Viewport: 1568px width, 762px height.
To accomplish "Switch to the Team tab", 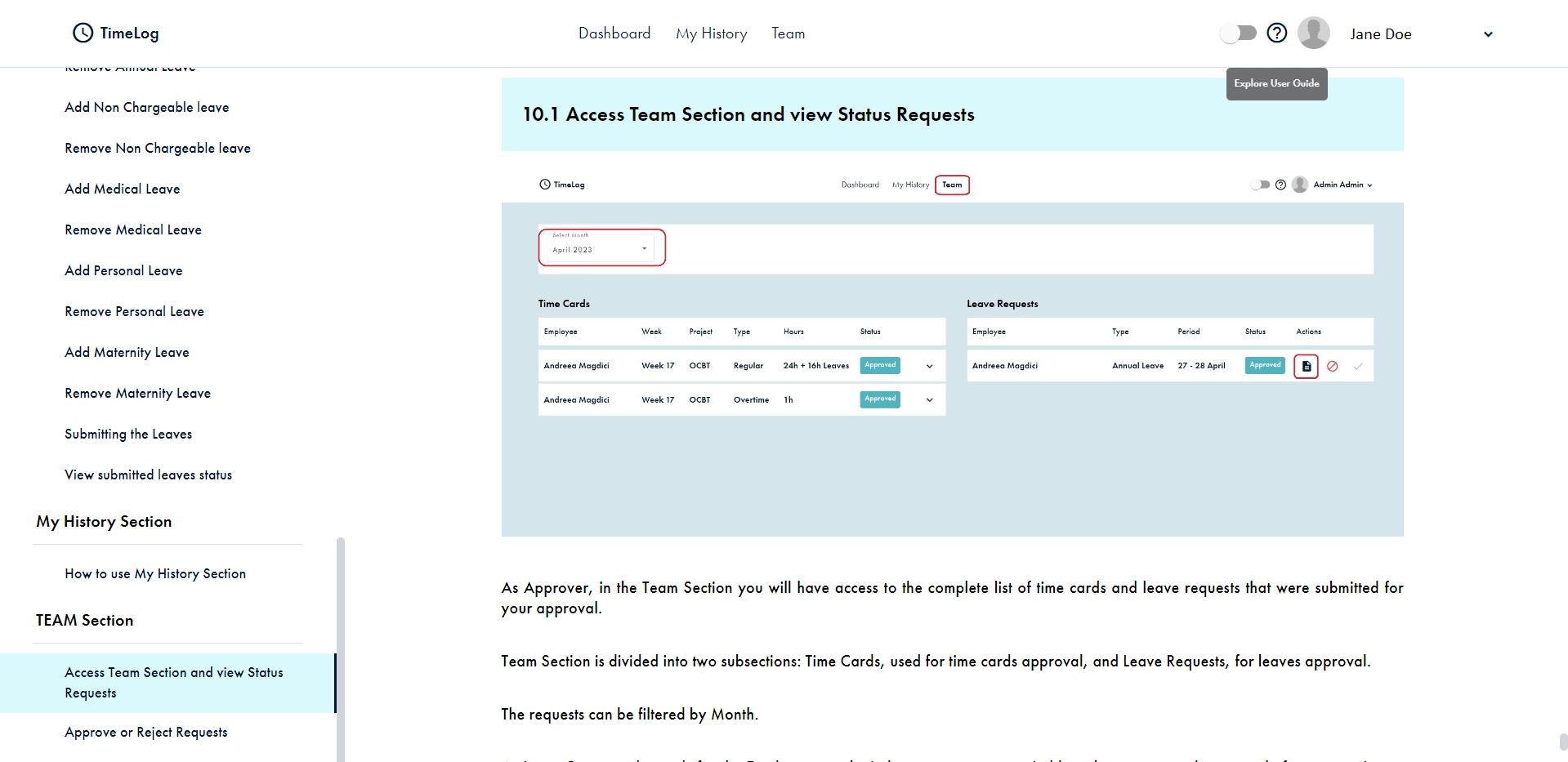I will pos(788,33).
